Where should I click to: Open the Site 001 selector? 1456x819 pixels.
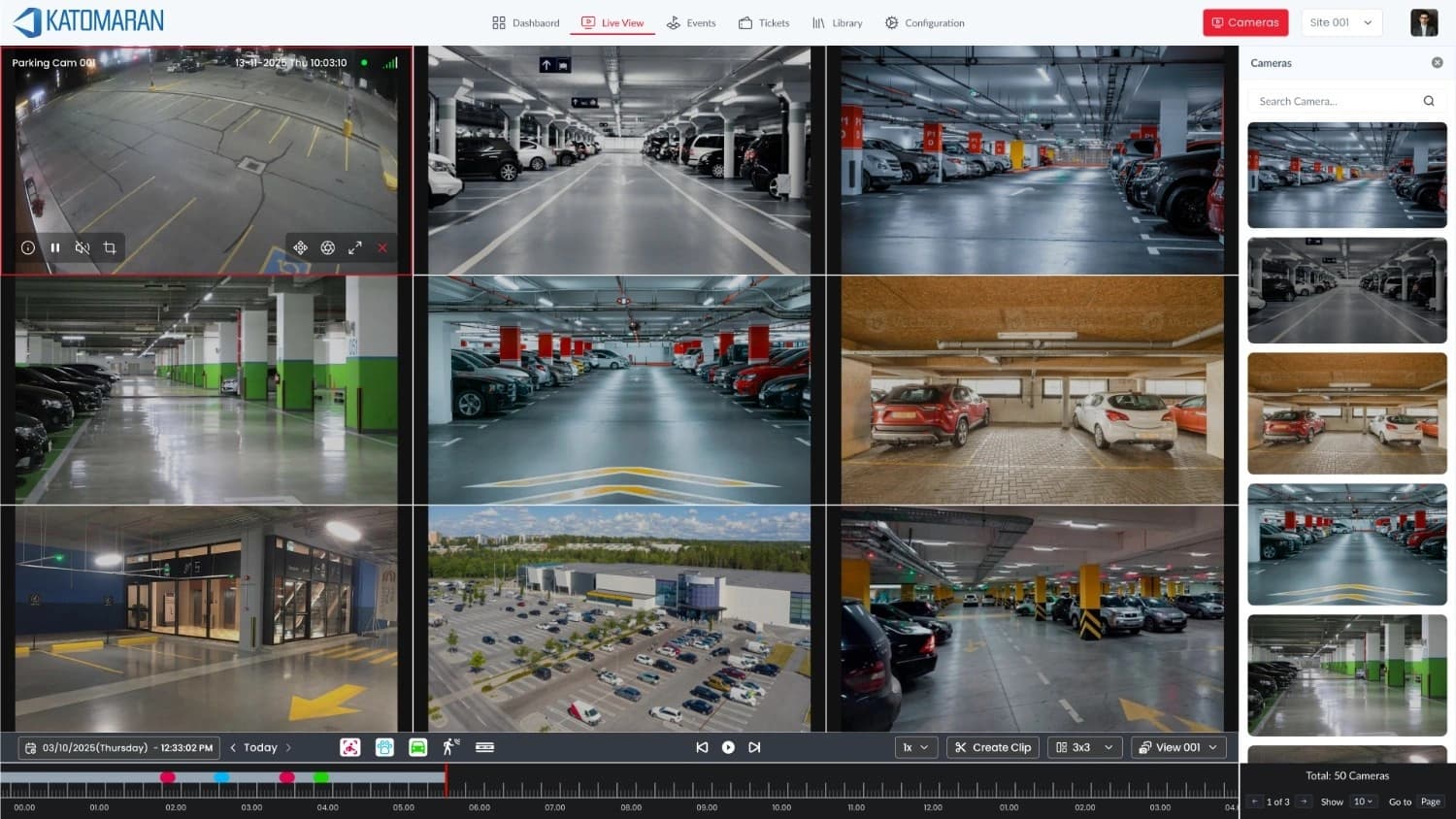point(1340,21)
